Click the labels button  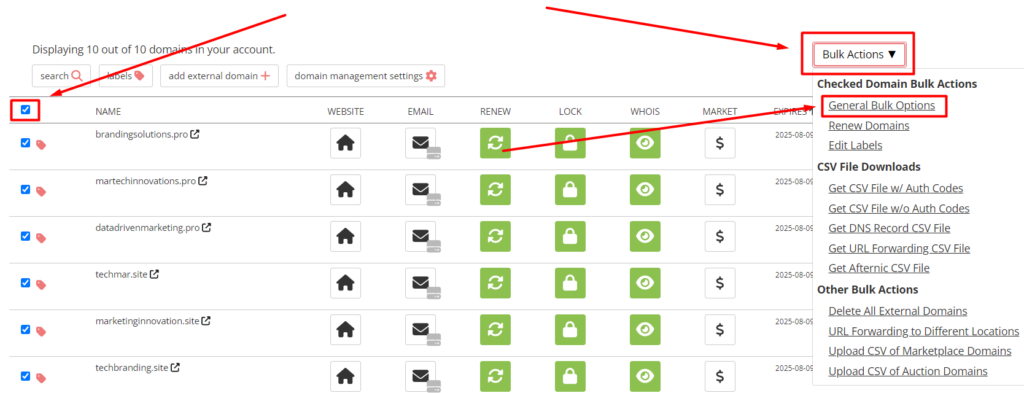tap(126, 76)
